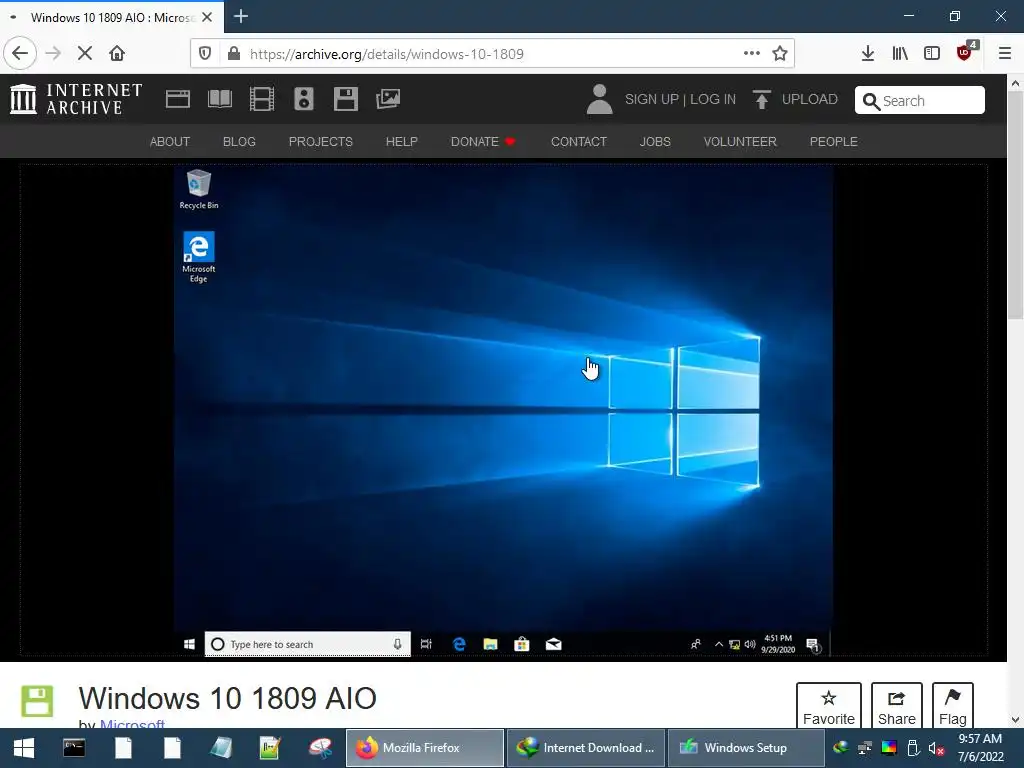Click the Microsoft author link
Image resolution: width=1024 pixels, height=768 pixels.
point(132,724)
